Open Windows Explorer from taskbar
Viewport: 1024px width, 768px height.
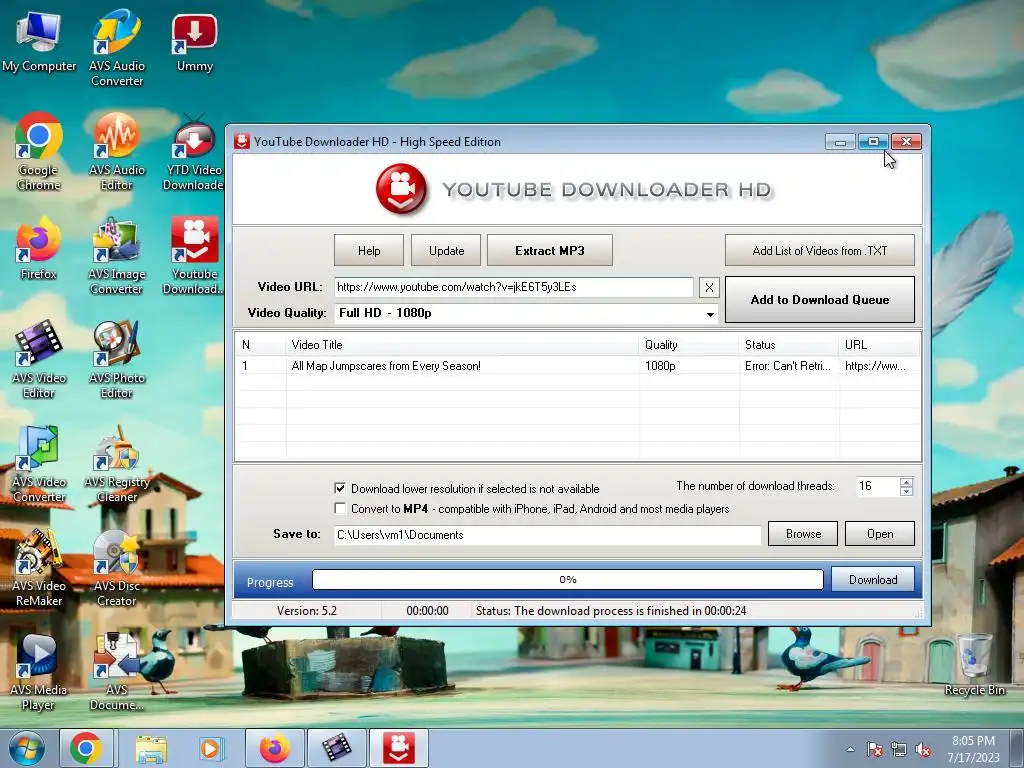pos(152,748)
